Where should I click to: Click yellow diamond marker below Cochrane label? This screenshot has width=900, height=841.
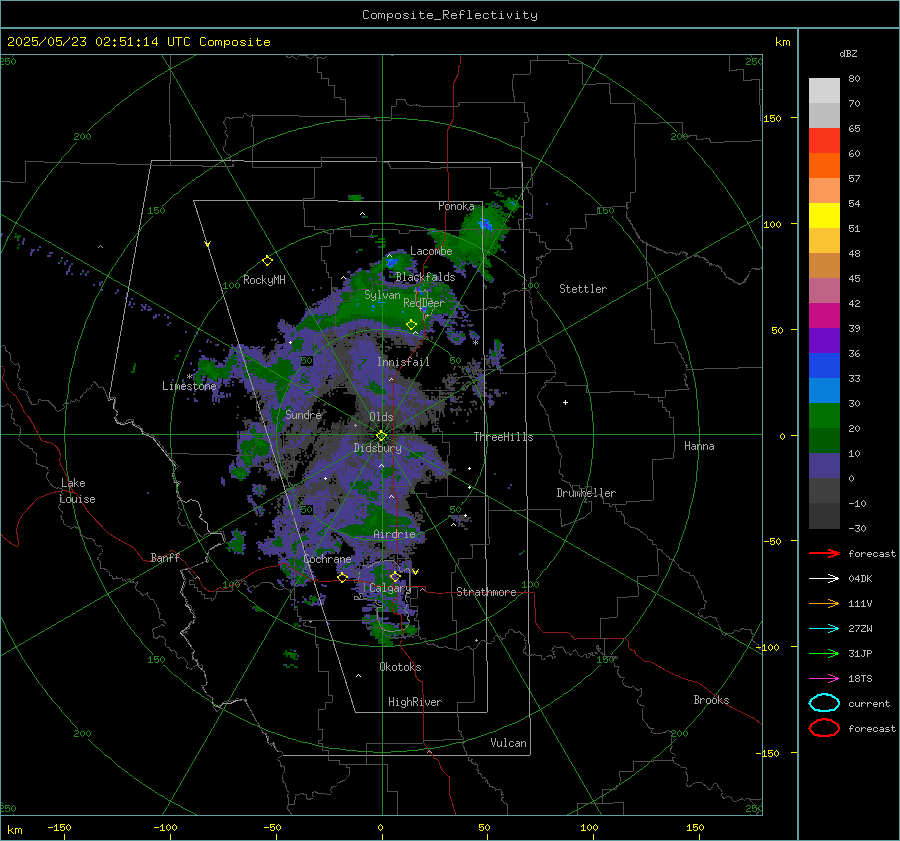pos(342,578)
